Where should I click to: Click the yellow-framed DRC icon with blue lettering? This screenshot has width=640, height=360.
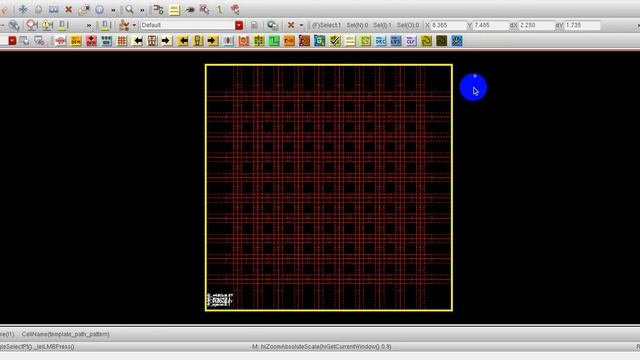[380, 41]
